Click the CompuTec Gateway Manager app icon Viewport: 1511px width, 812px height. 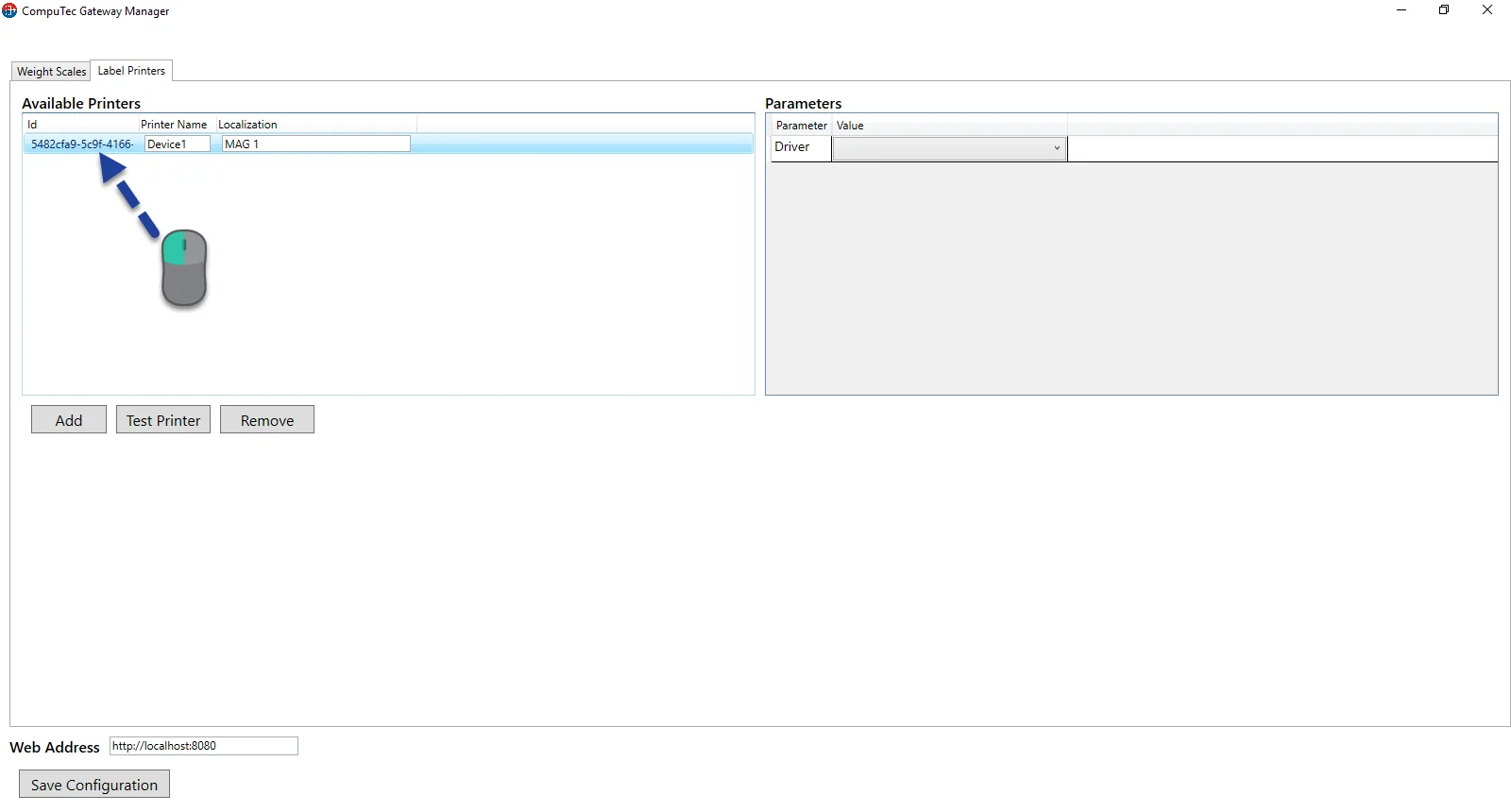tap(9, 11)
